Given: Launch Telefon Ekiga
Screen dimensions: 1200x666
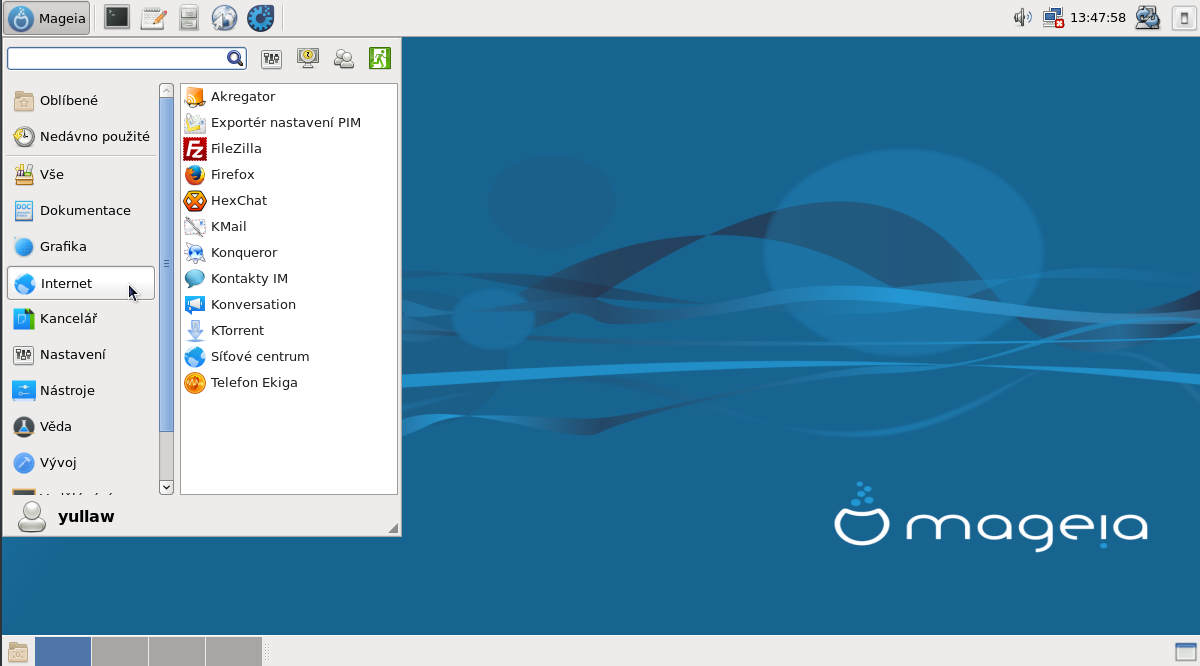Looking at the screenshot, I should pos(289,382).
